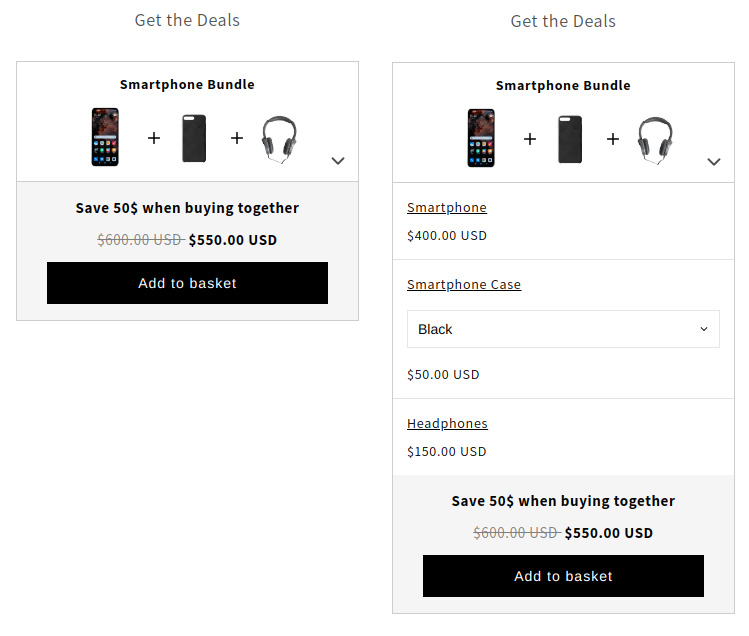Collapse right Smartphone Bundle details chevron
749x636 pixels.
point(714,162)
